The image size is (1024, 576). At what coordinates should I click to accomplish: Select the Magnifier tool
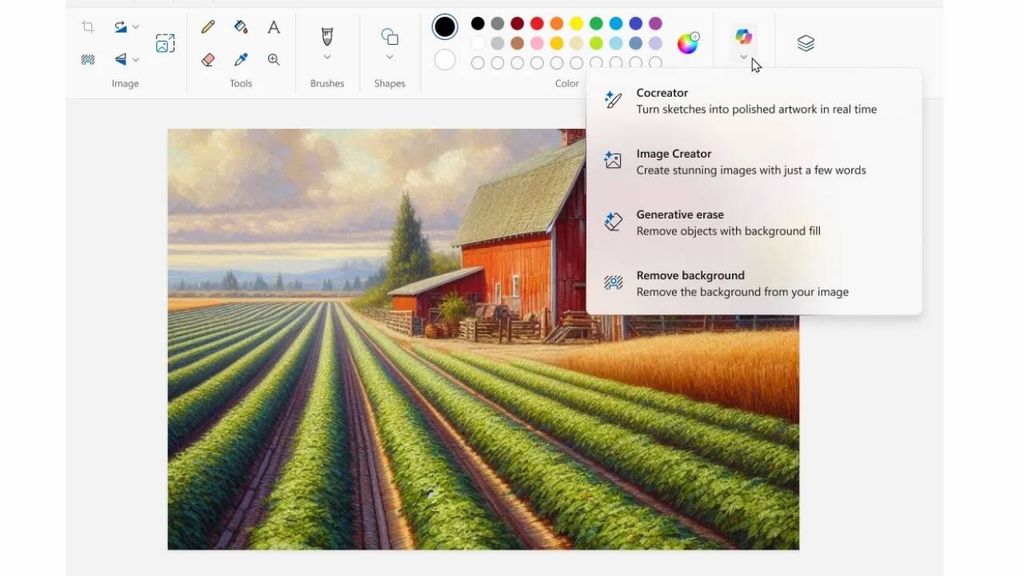pyautogui.click(x=273, y=60)
